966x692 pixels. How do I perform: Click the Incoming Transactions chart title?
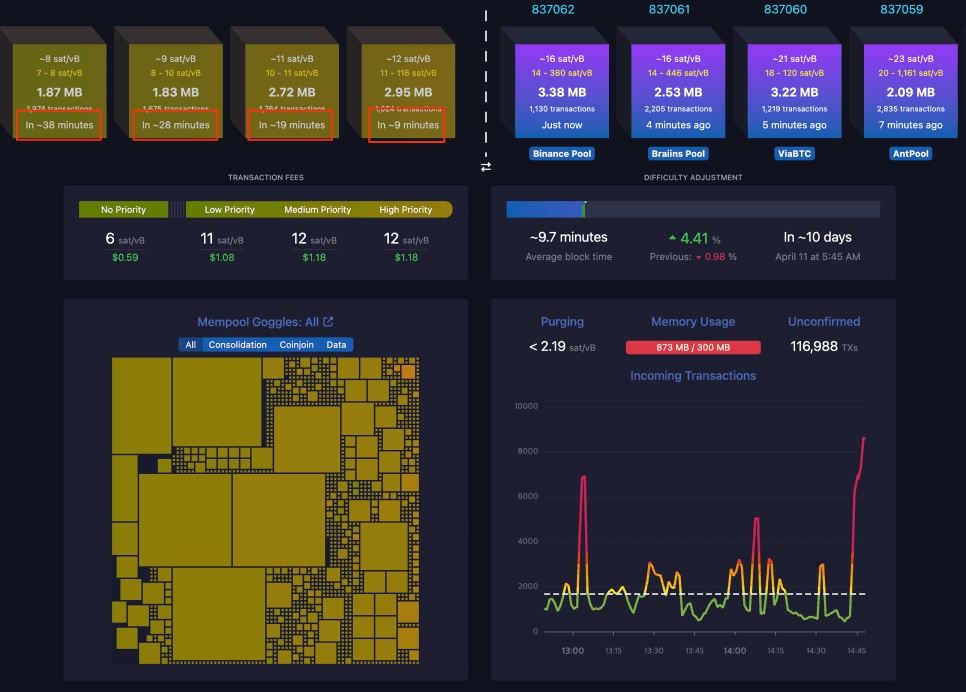tap(692, 376)
